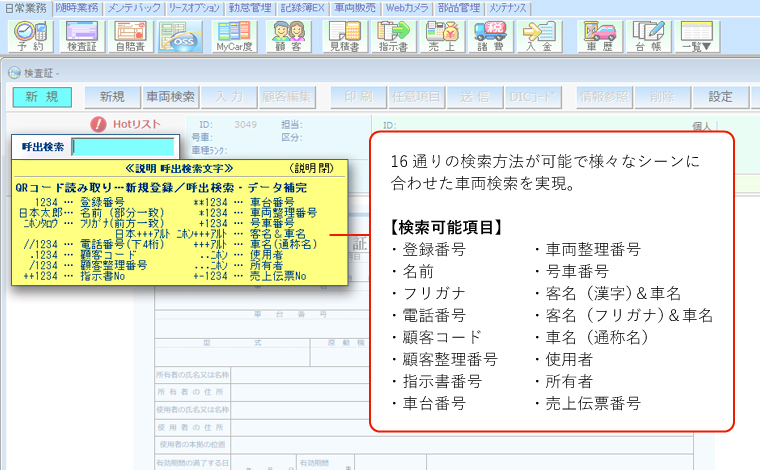Launch the OSS icon
760x470 pixels.
(x=180, y=36)
